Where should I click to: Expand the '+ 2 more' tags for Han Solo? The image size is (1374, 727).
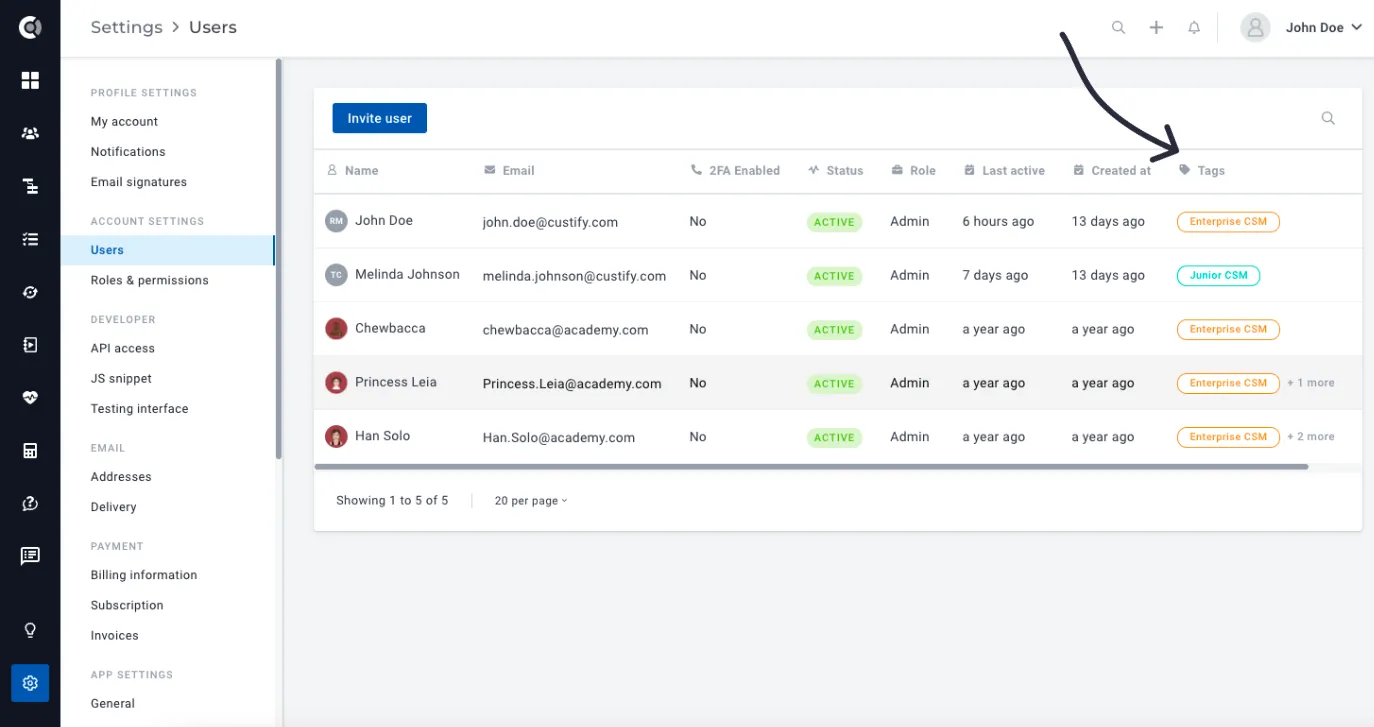pos(1310,437)
